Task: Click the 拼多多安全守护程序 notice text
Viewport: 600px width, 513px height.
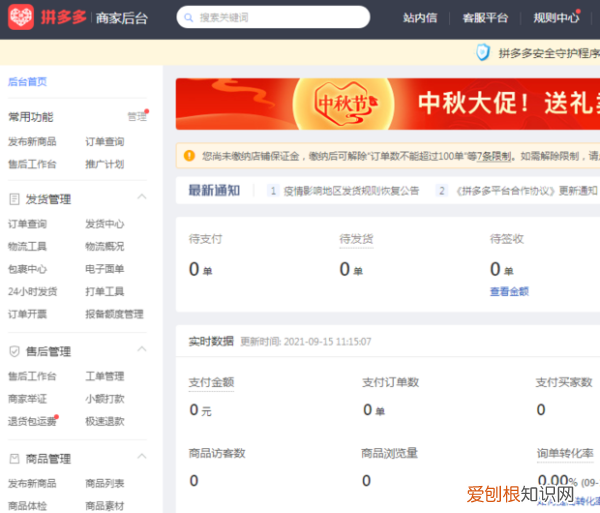Action: point(549,53)
